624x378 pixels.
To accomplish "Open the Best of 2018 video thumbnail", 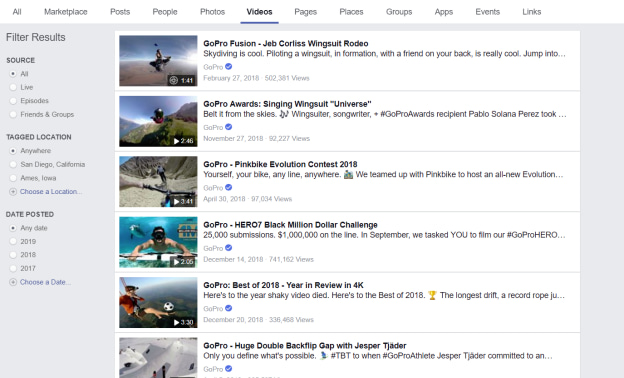I will pyautogui.click(x=158, y=302).
